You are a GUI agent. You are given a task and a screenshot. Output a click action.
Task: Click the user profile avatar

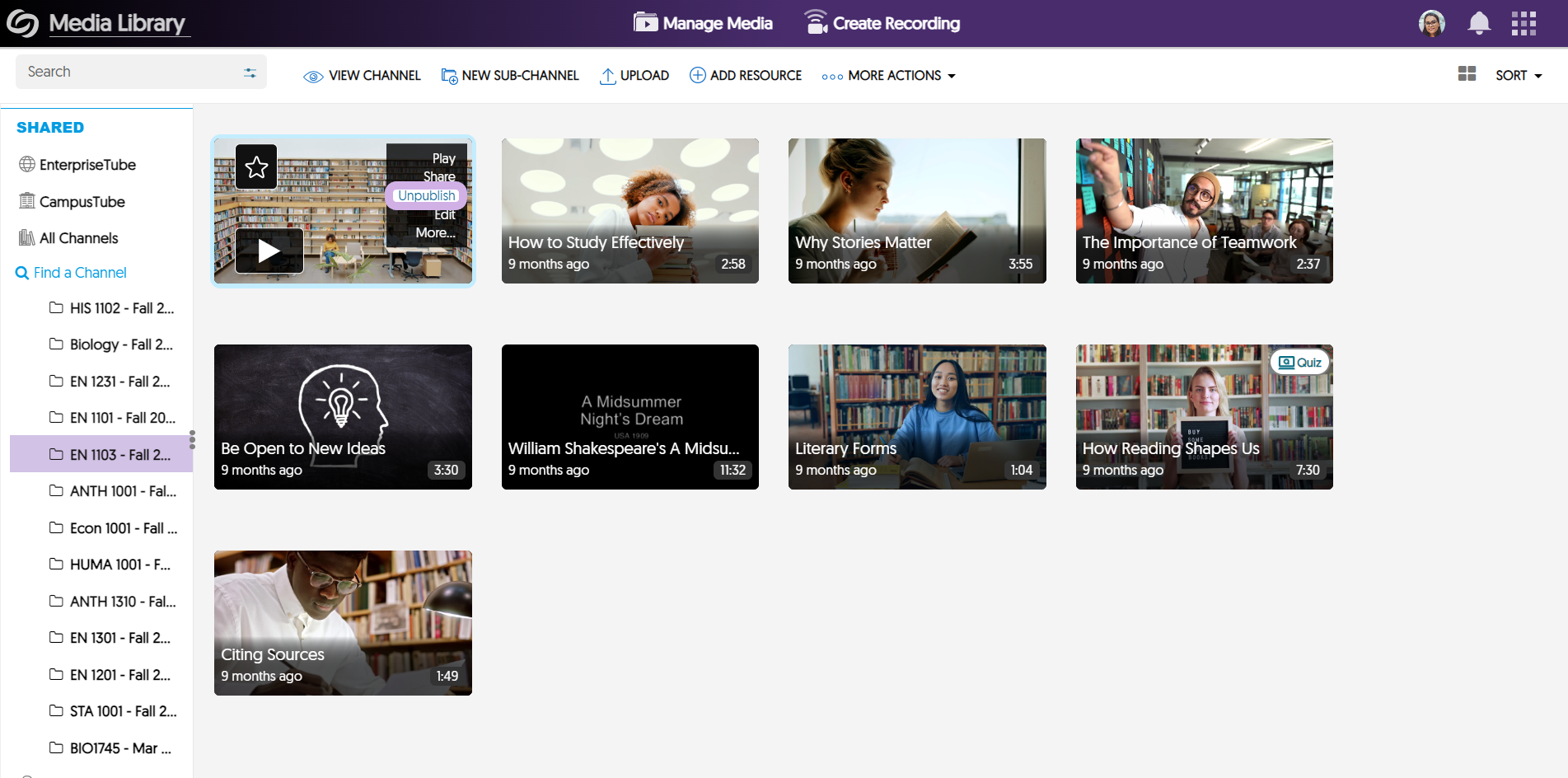click(1432, 23)
